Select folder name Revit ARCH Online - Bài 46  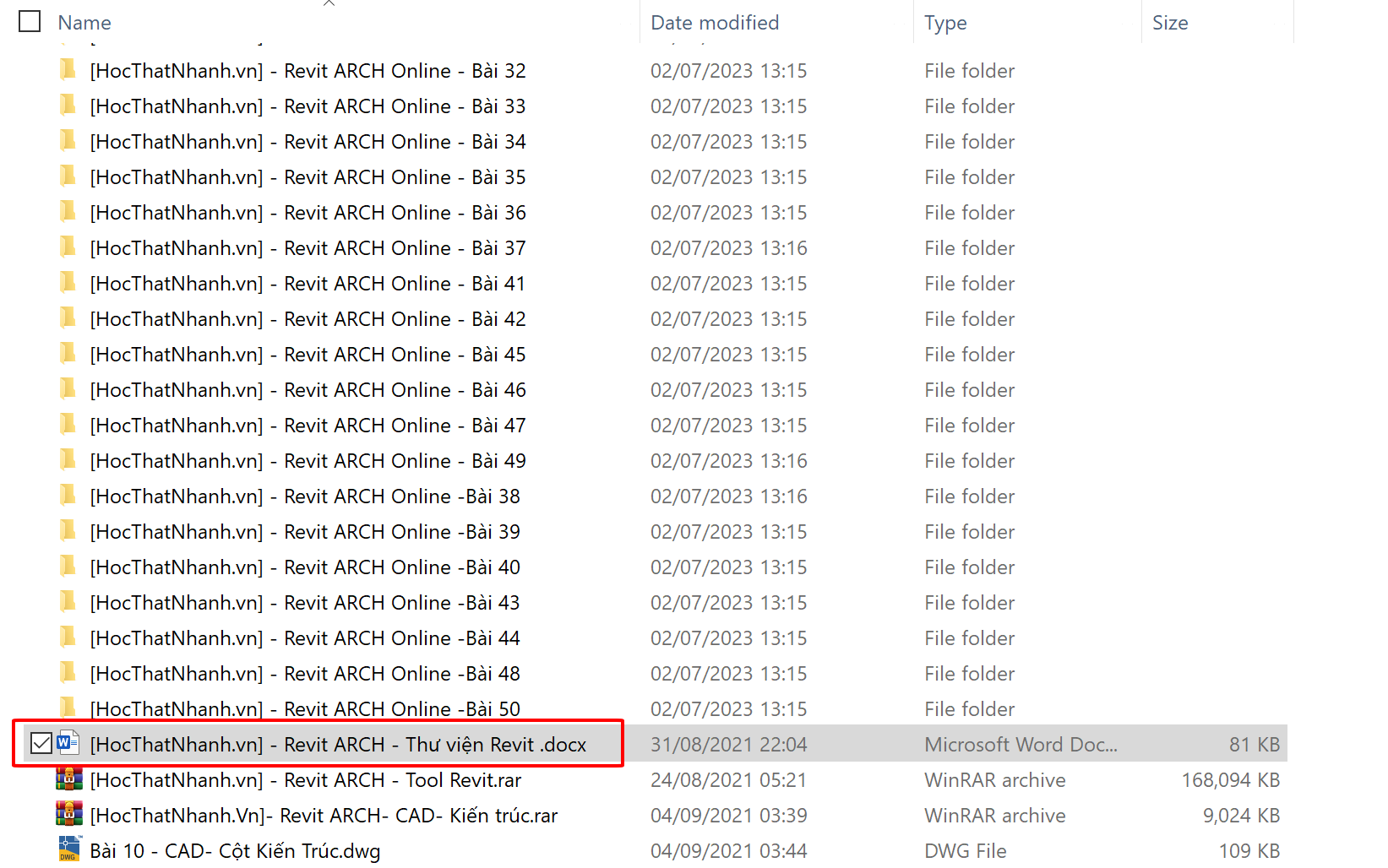[308, 390]
